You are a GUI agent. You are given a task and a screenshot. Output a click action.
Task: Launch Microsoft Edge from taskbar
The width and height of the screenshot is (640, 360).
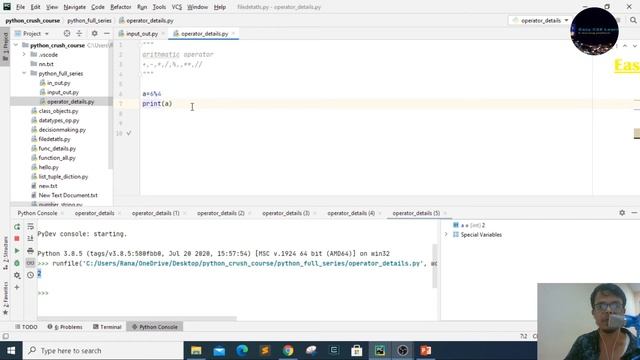242,351
